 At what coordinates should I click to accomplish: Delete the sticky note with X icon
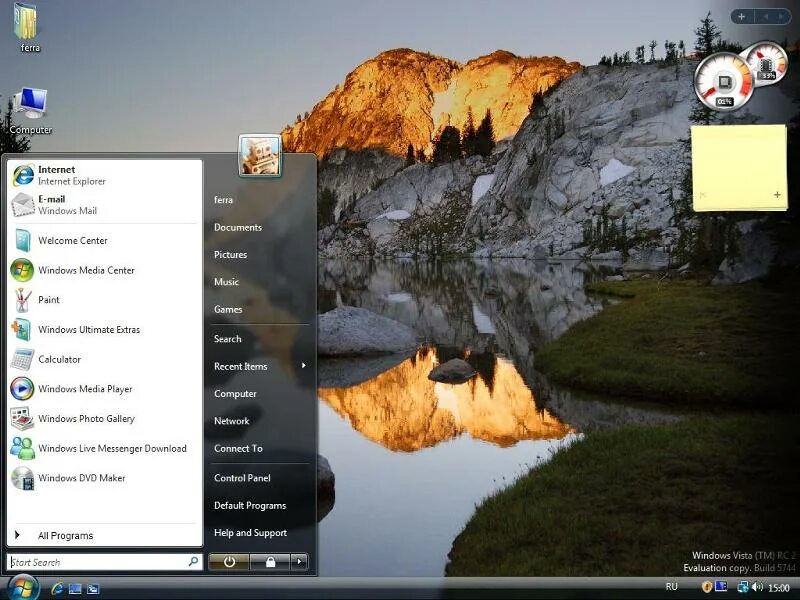pos(702,195)
